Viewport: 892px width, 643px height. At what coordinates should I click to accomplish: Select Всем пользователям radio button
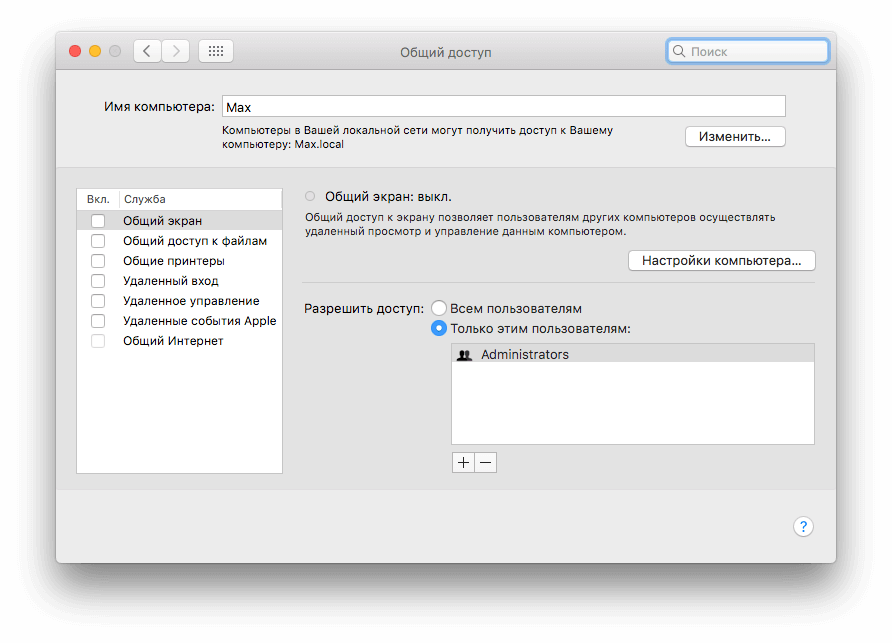(x=438, y=309)
